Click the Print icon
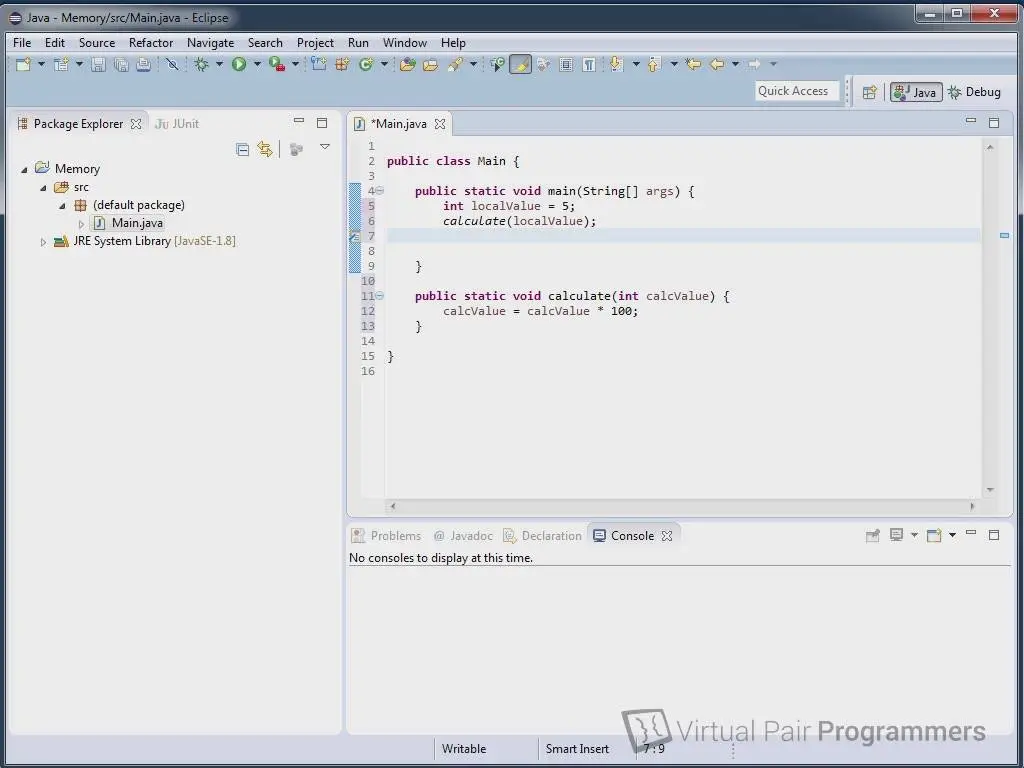Viewport: 1024px width, 768px height. click(144, 64)
